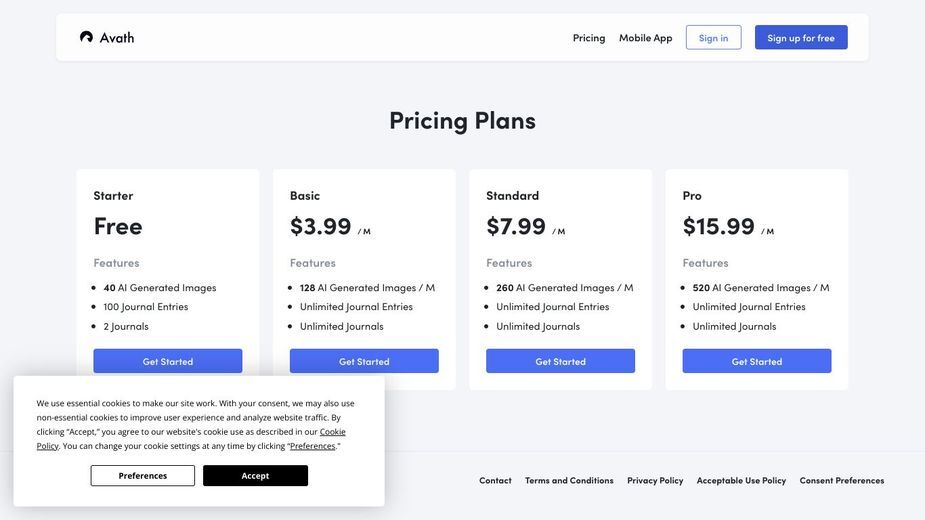Click the Pricing Plans heading
925x520 pixels.
[462, 120]
